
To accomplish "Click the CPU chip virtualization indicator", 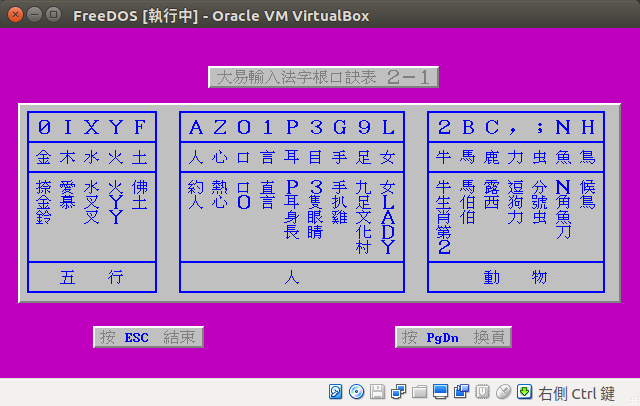I will point(483,391).
